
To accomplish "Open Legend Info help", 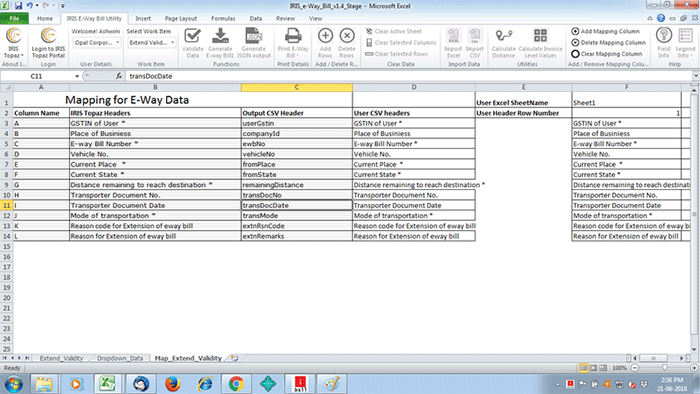I will point(685,43).
